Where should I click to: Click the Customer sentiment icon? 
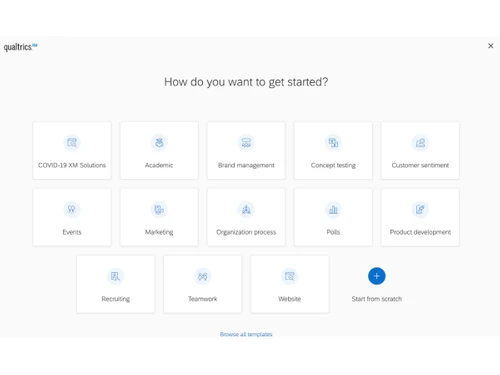[420, 143]
